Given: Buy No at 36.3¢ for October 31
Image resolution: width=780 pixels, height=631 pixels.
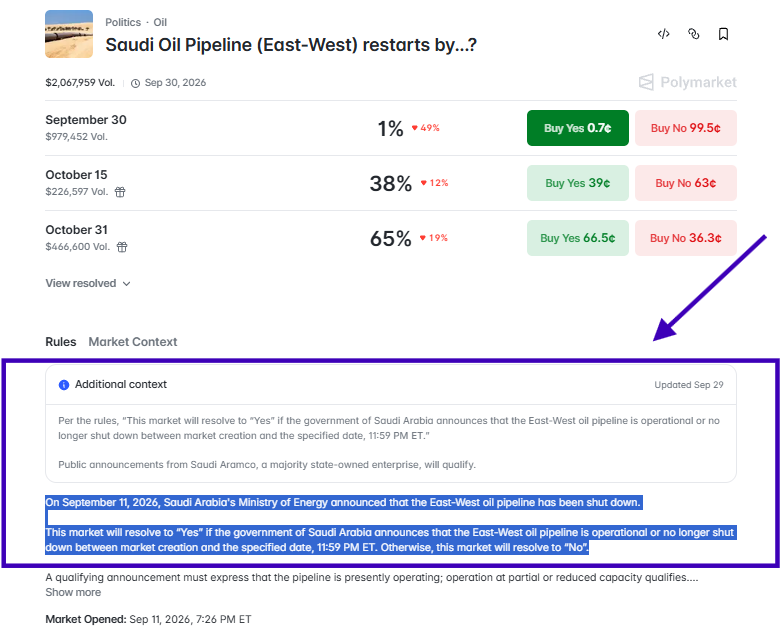Looking at the screenshot, I should tap(685, 238).
